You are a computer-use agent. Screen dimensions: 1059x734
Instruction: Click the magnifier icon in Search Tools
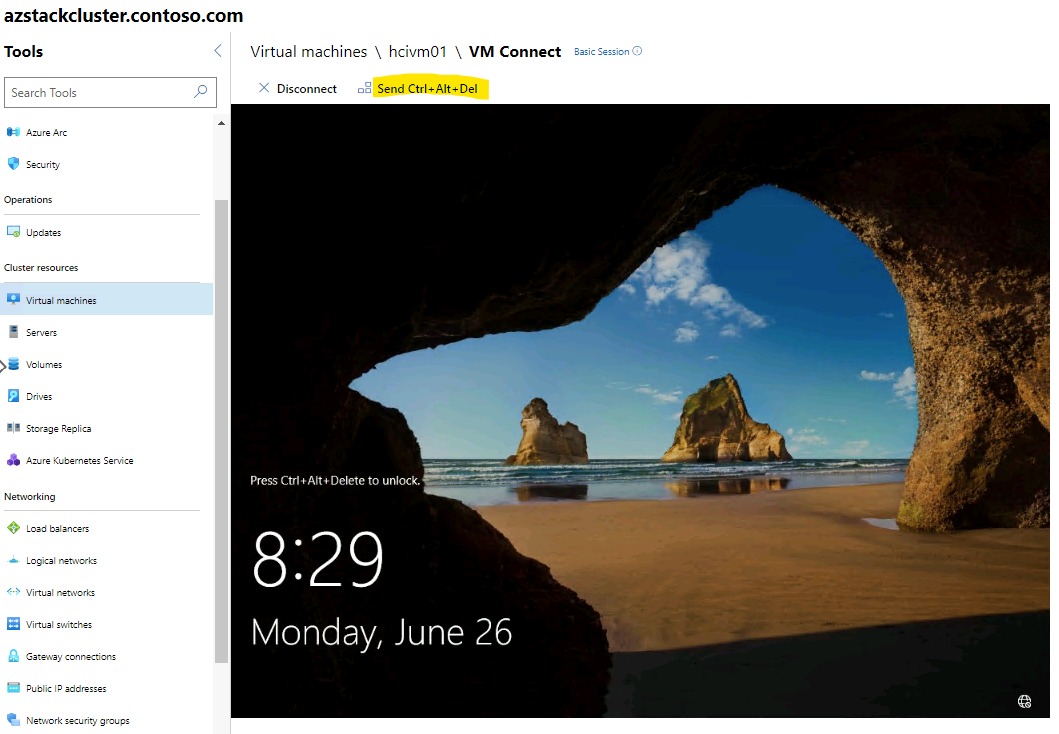(x=201, y=92)
